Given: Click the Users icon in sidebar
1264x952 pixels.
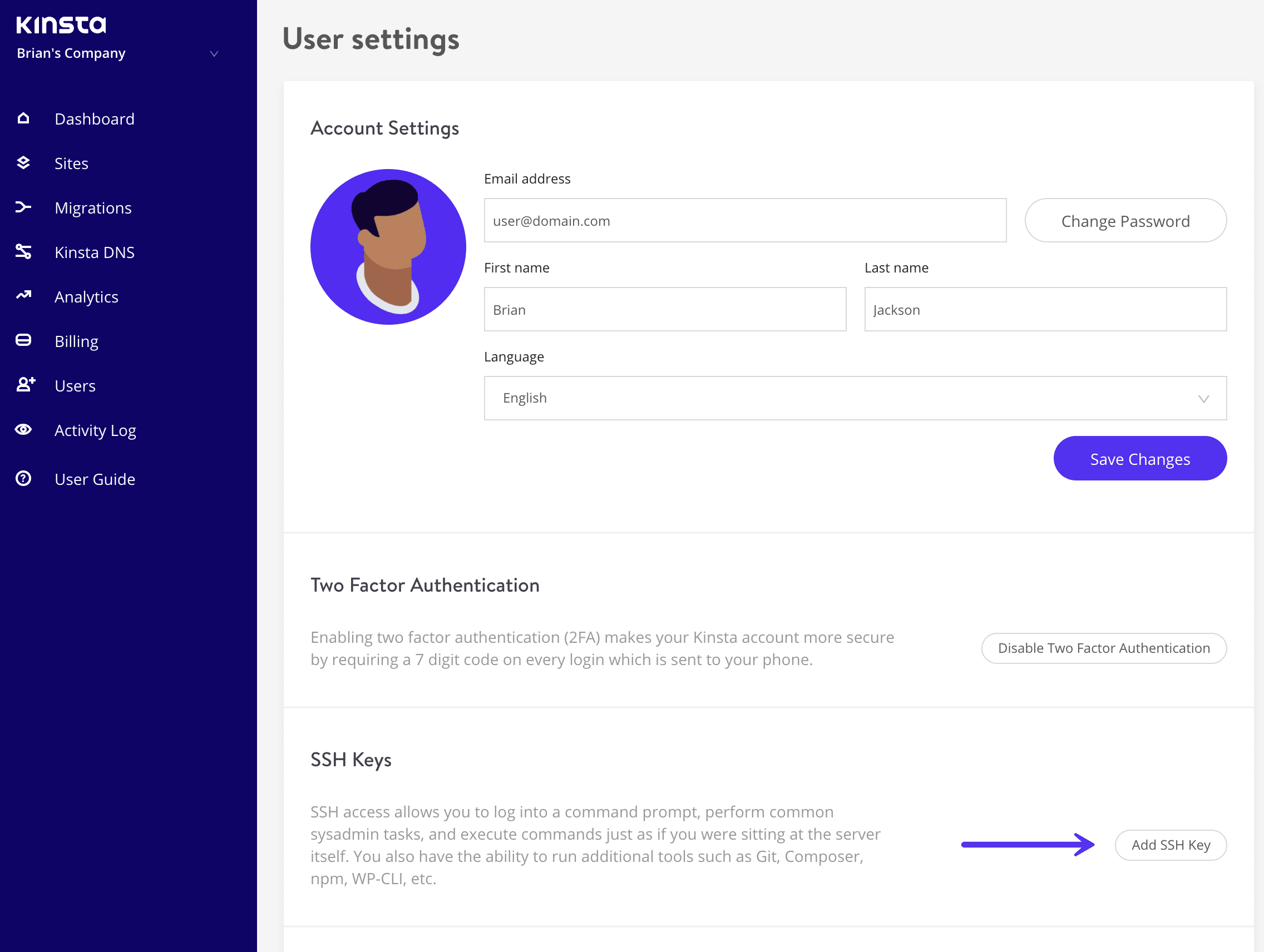Looking at the screenshot, I should pos(25,385).
